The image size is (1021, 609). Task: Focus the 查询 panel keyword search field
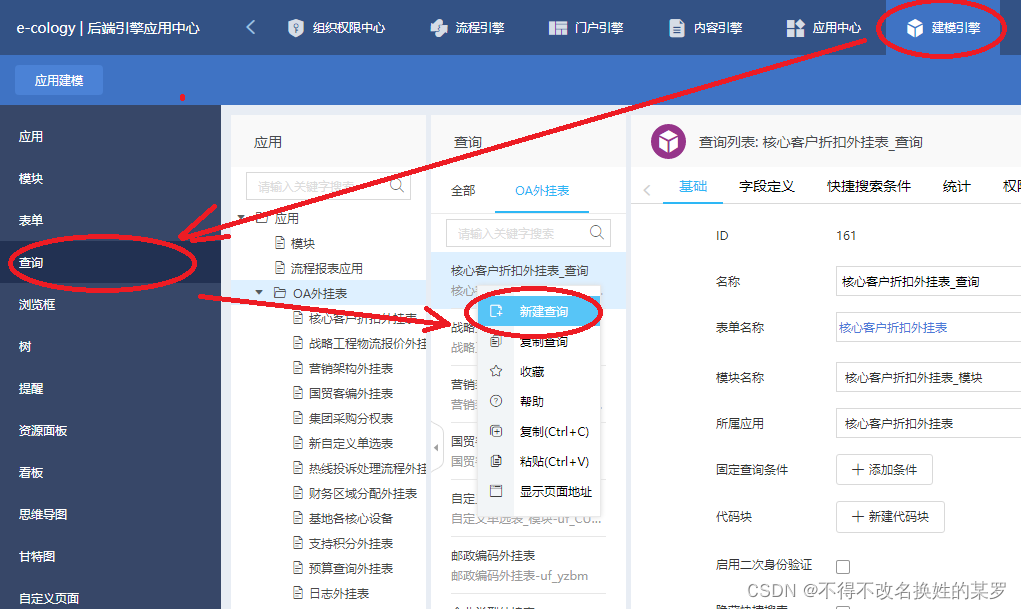coord(529,233)
